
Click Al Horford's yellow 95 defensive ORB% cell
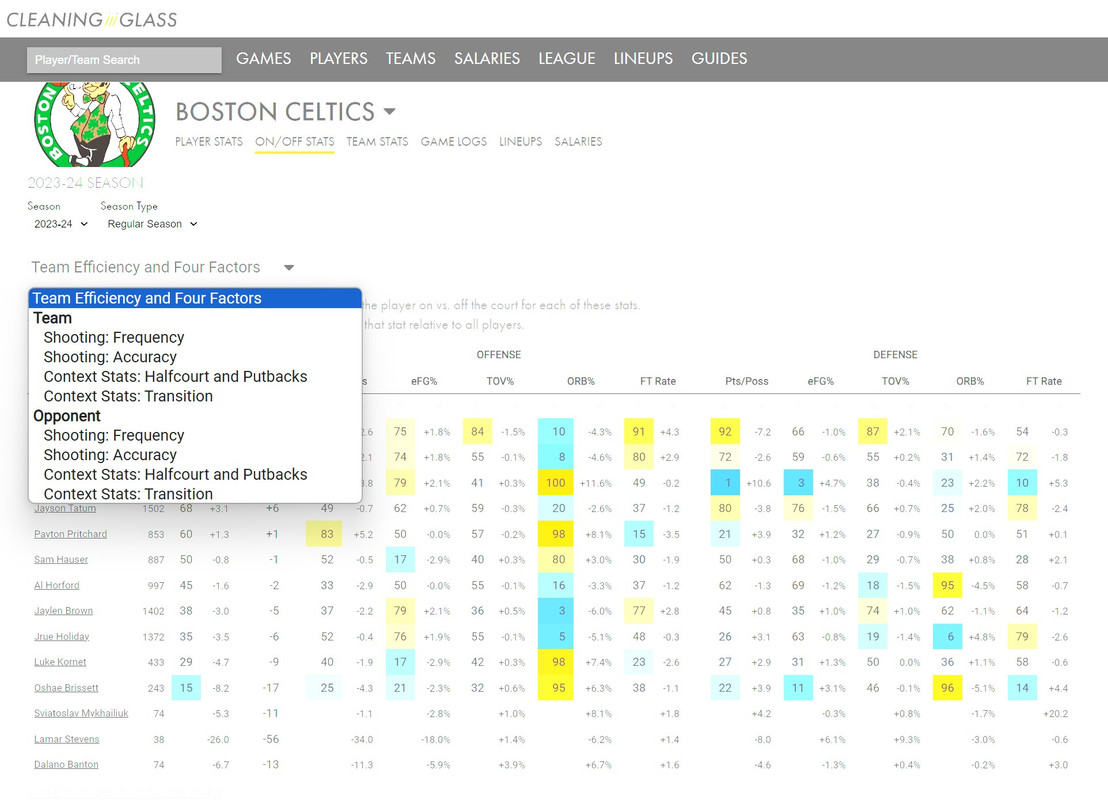coord(948,585)
